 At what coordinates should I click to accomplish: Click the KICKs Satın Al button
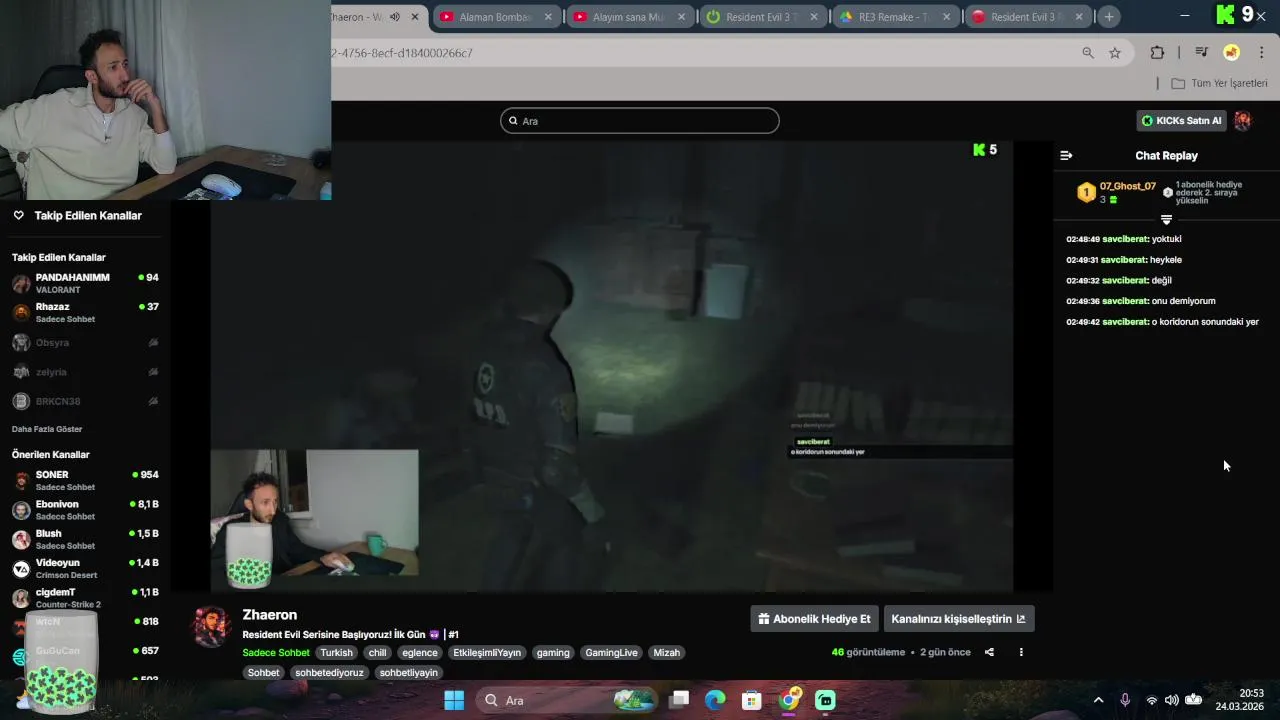click(x=1182, y=121)
